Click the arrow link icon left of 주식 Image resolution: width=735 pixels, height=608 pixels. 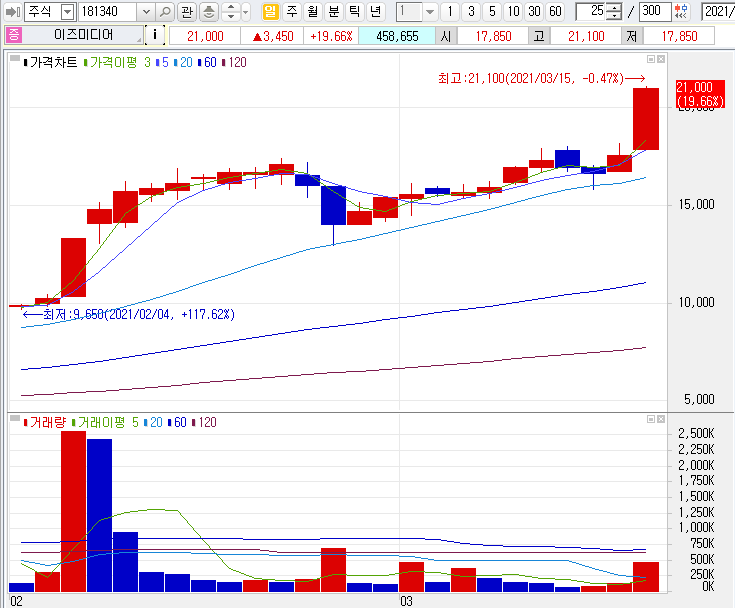point(13,11)
